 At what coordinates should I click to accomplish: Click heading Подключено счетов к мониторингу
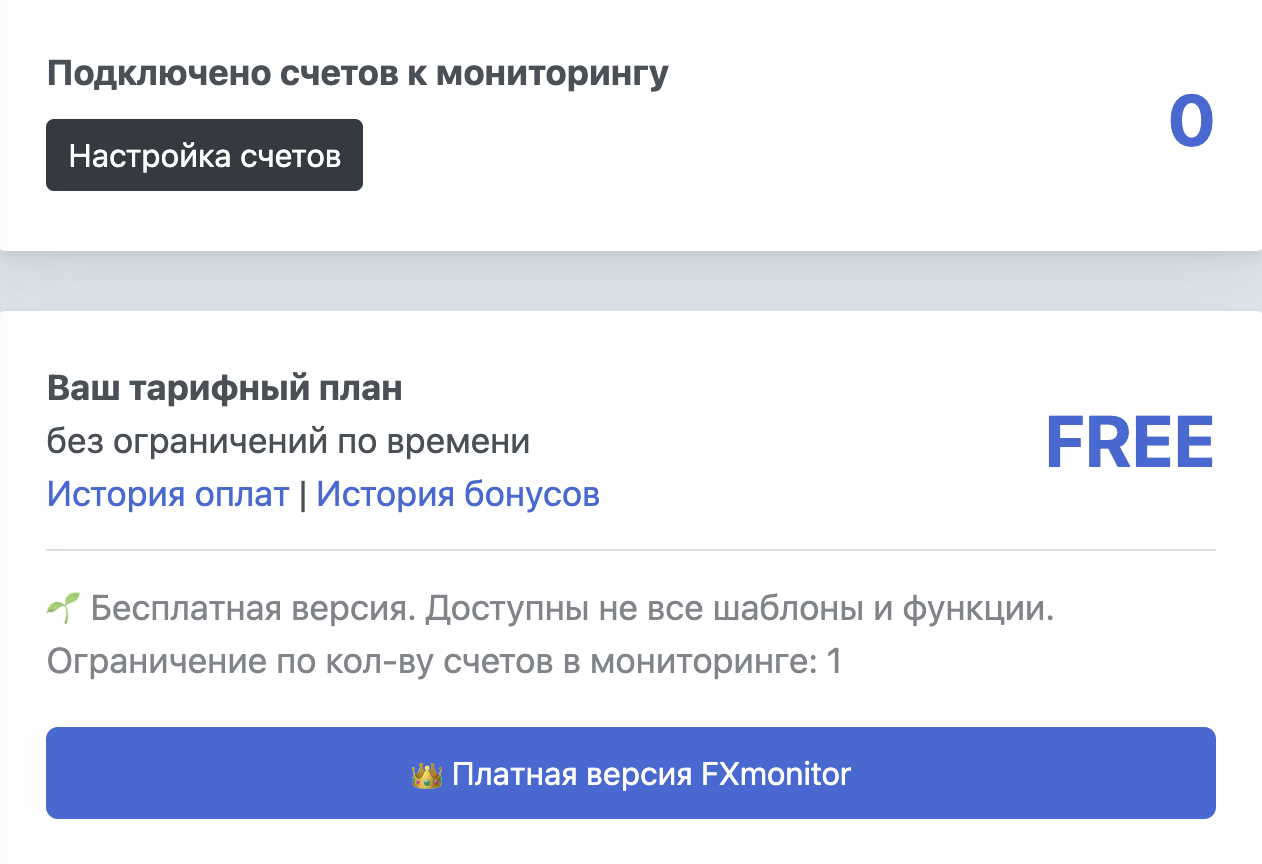pyautogui.click(x=358, y=73)
